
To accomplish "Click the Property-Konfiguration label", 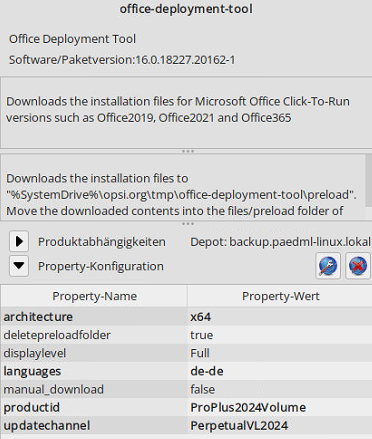I will (101, 266).
